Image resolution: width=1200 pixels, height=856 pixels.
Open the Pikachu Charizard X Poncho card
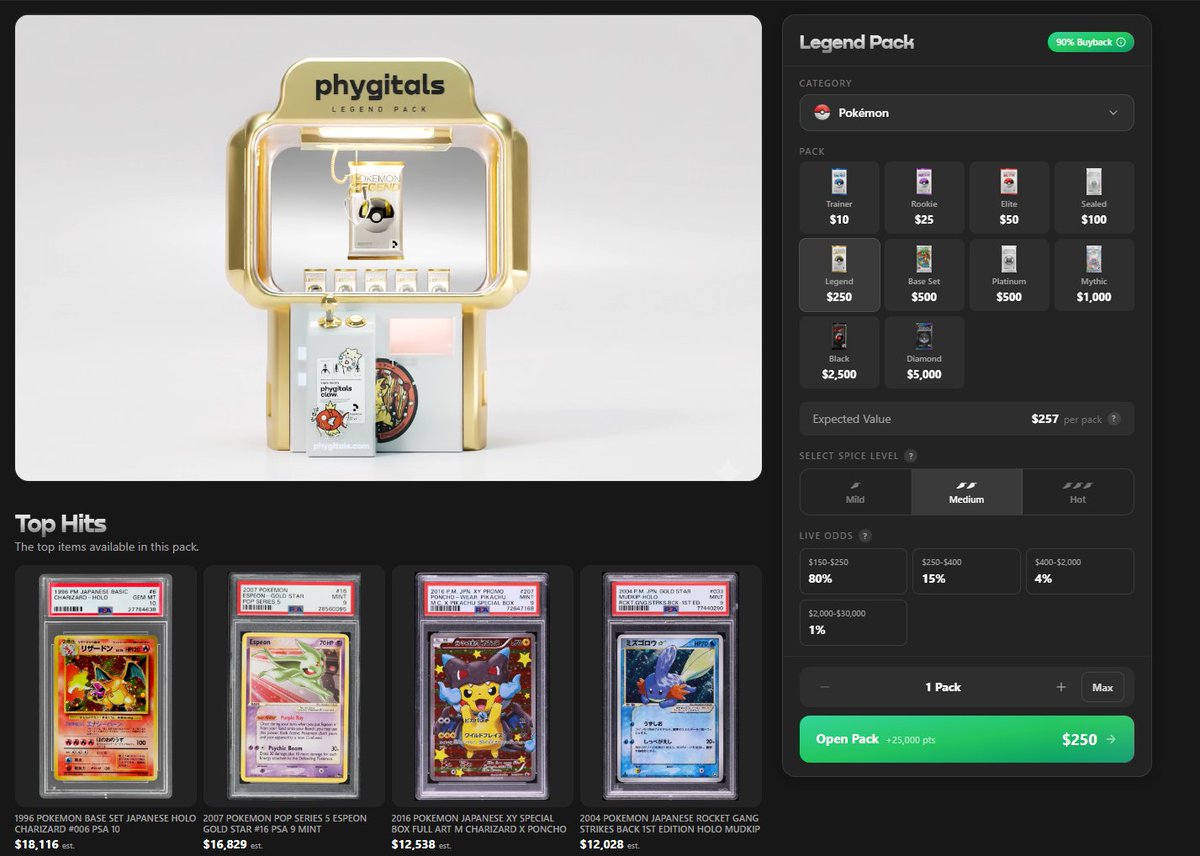(x=482, y=686)
